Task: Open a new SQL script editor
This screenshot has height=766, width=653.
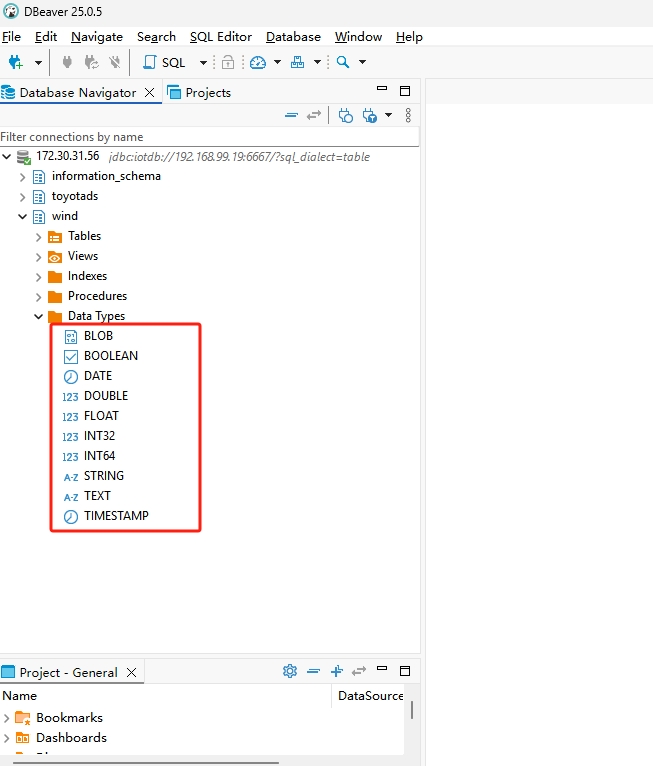Action: click(164, 62)
